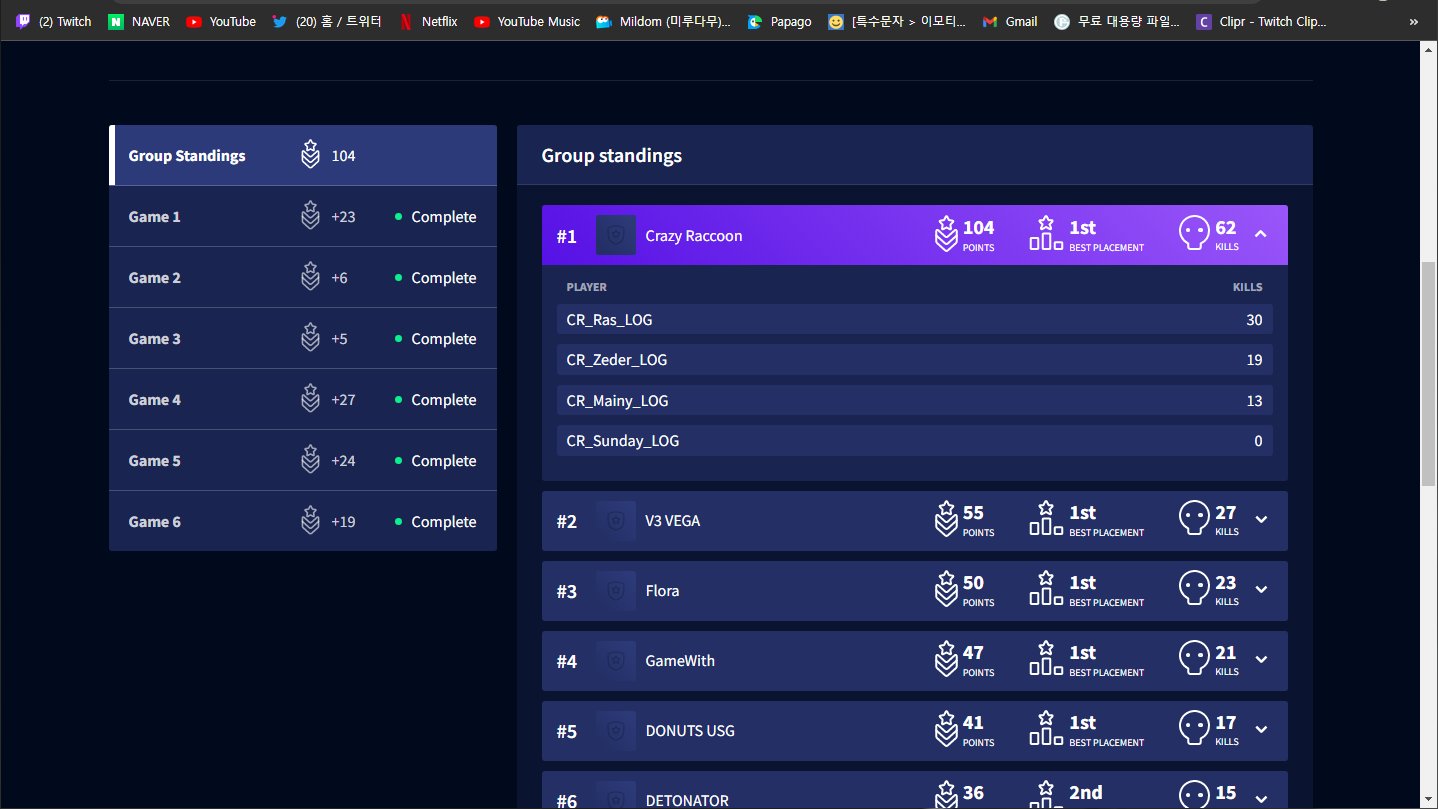Click the skull kills icon for Flora
1438x809 pixels.
click(1194, 588)
